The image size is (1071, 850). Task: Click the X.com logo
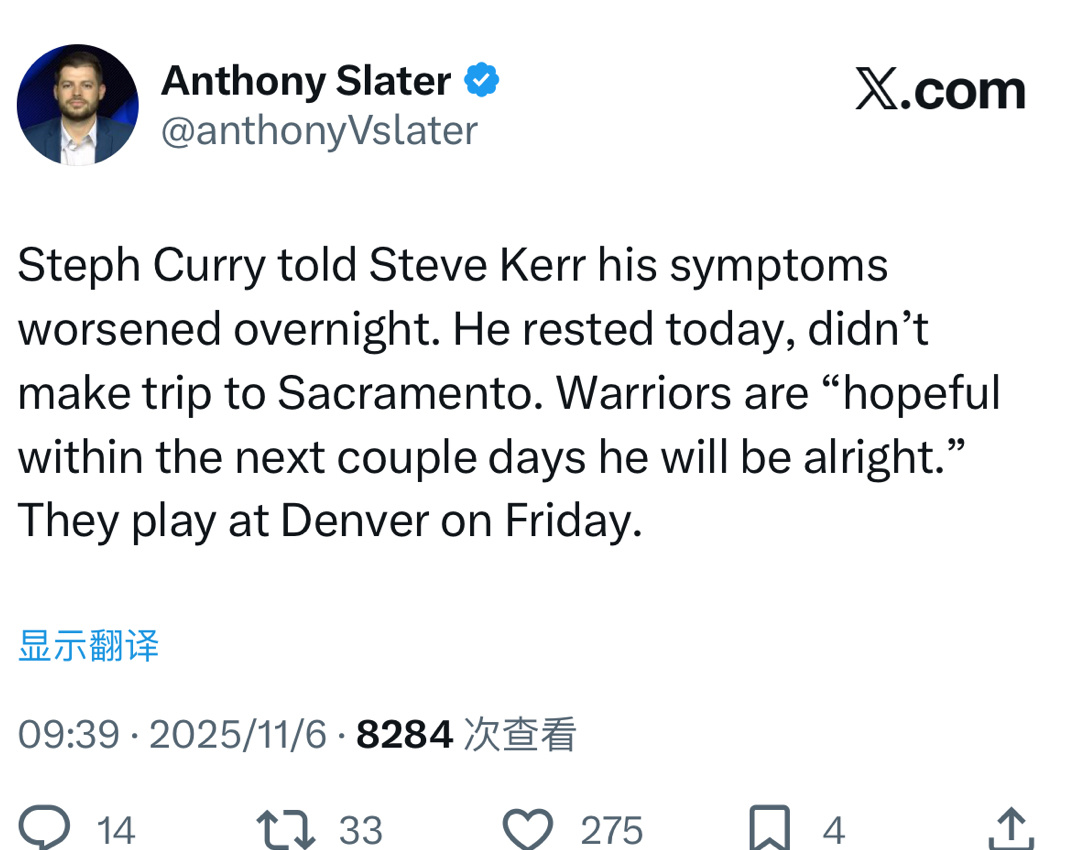[x=940, y=91]
